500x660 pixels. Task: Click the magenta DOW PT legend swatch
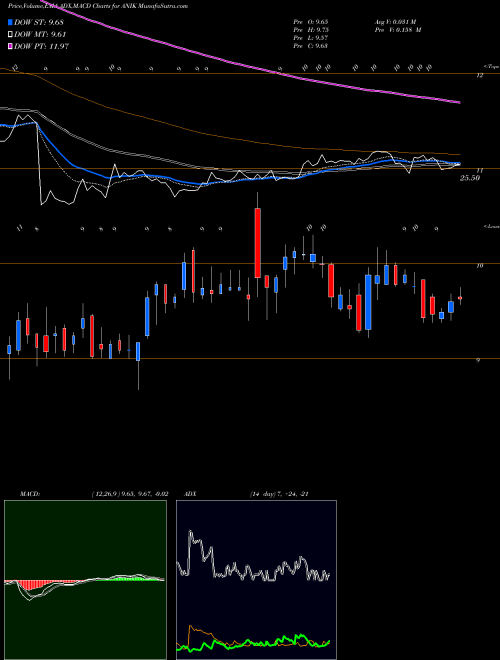[x=11, y=46]
